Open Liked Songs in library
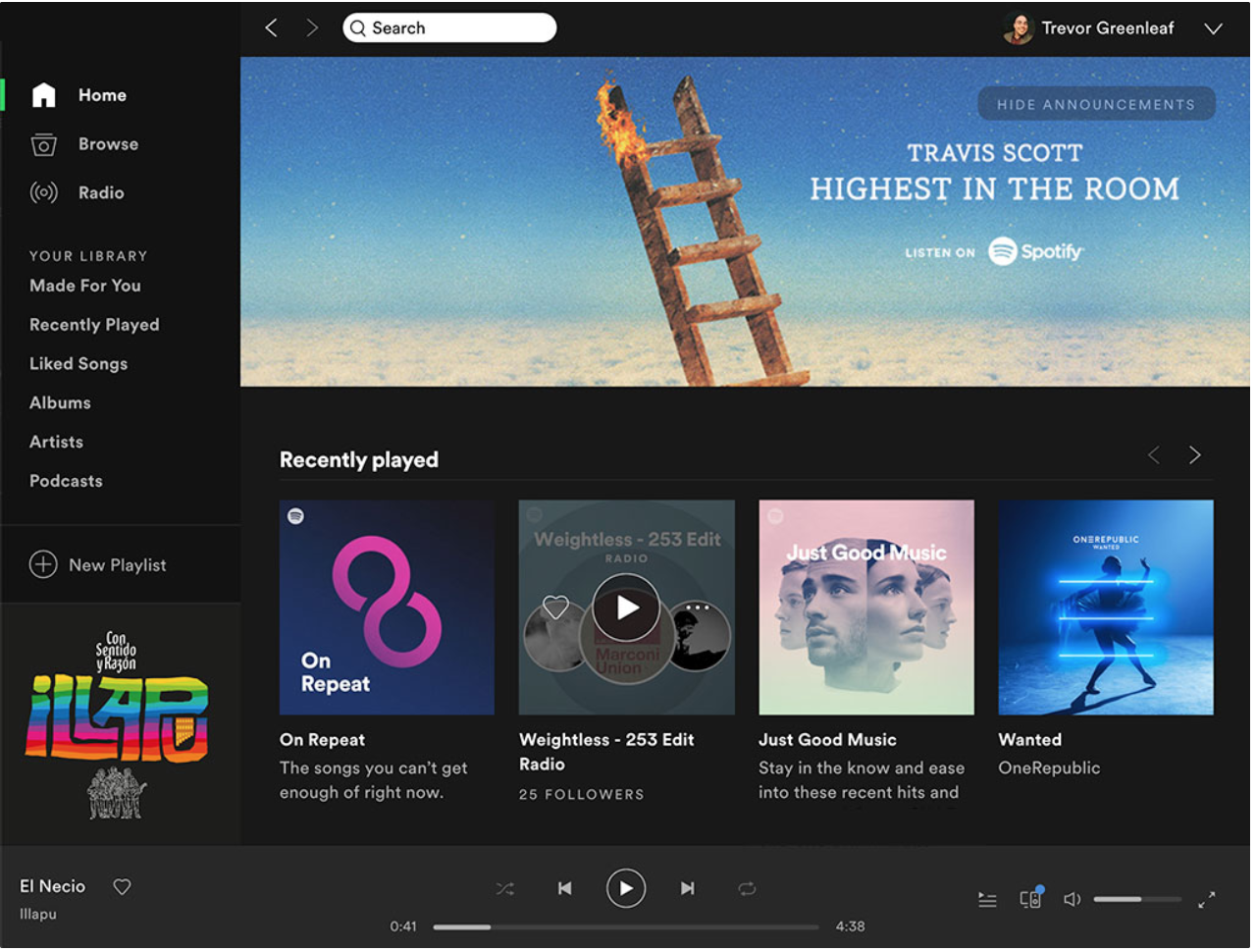The image size is (1256, 952). click(78, 364)
